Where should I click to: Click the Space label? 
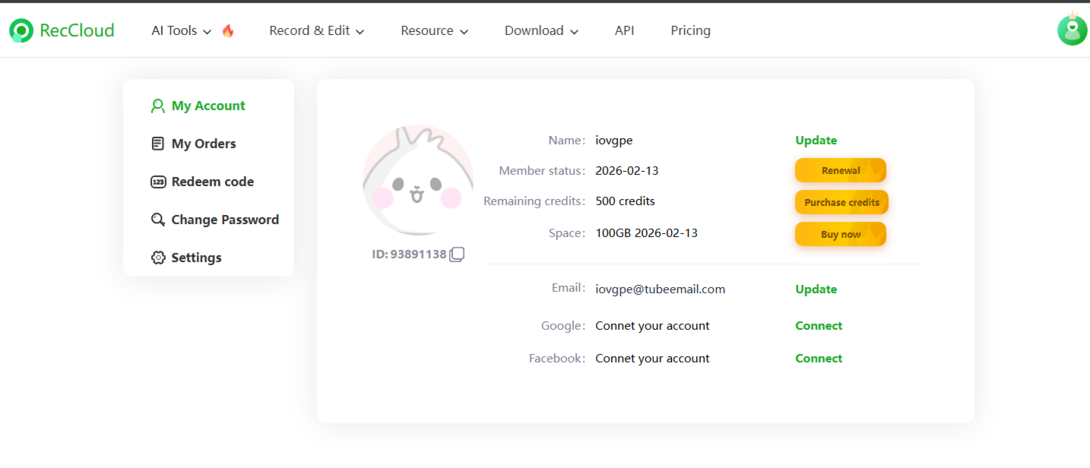point(567,233)
